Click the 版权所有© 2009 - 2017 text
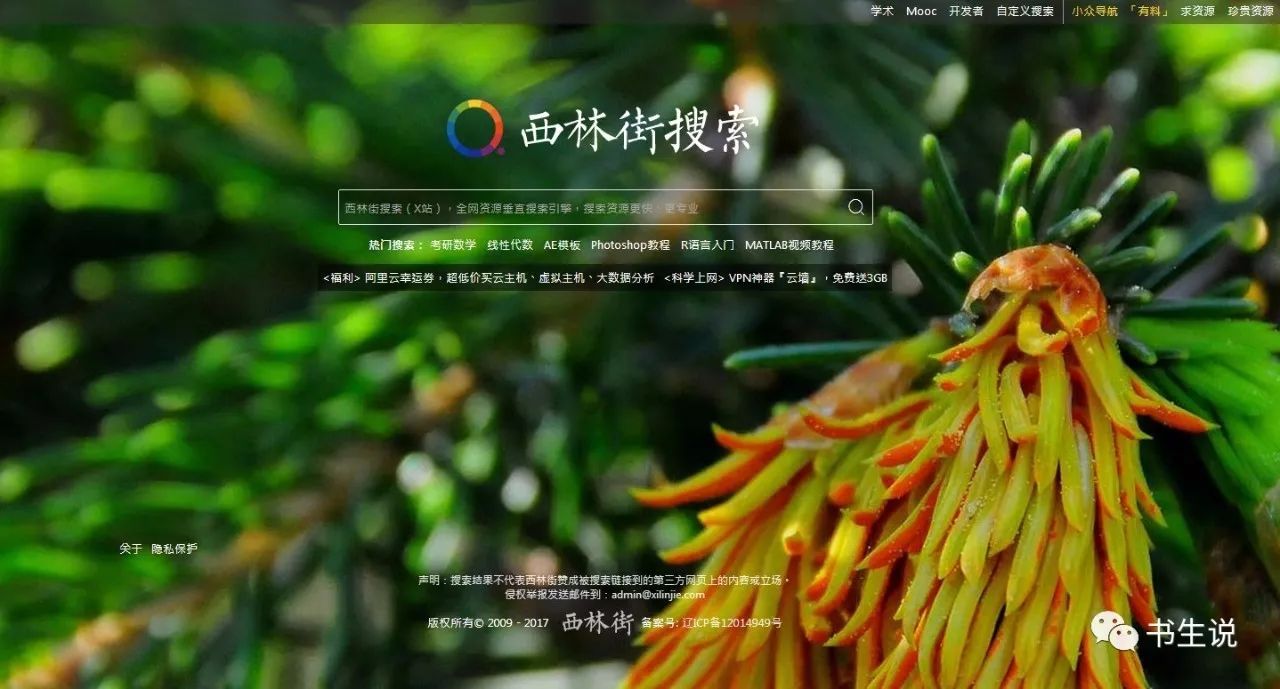 point(488,623)
